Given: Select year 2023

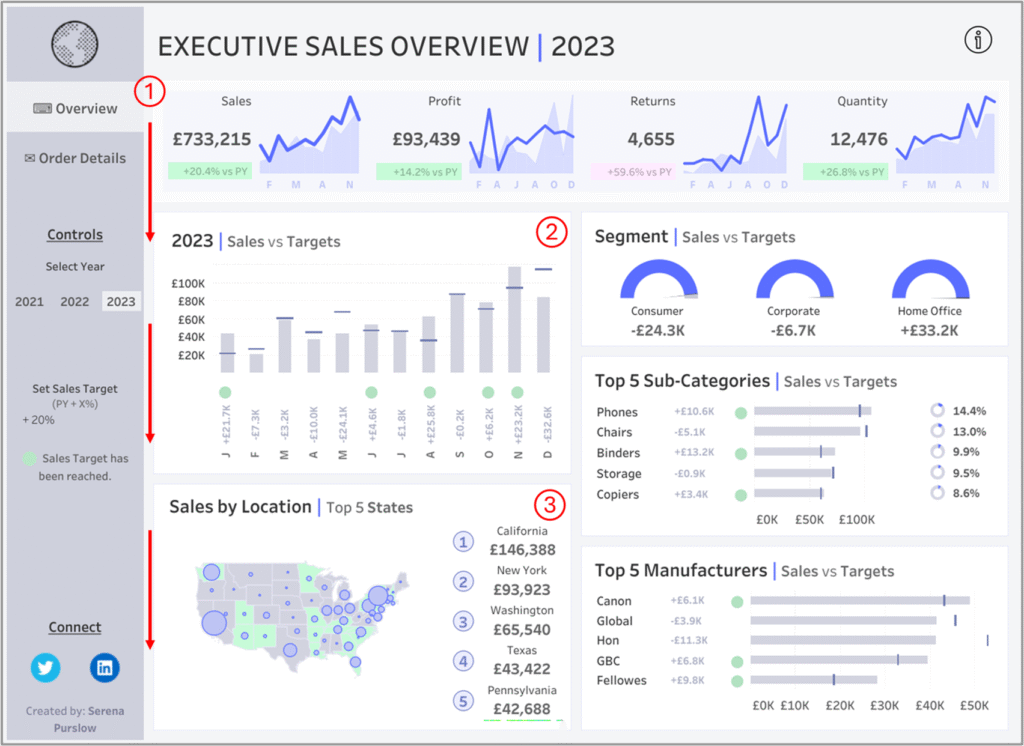Looking at the screenshot, I should 121,301.
